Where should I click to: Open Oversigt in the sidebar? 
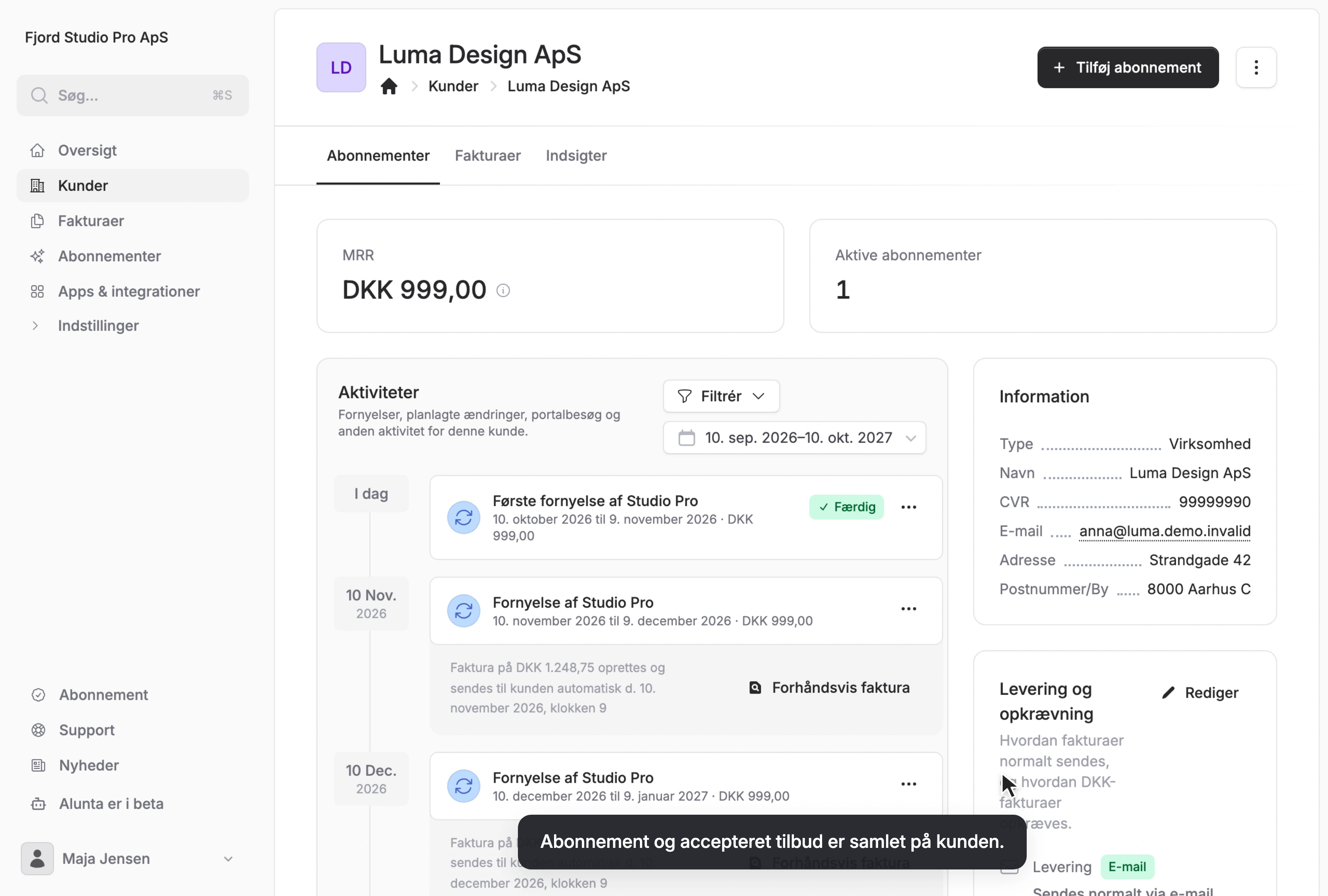(x=132, y=150)
